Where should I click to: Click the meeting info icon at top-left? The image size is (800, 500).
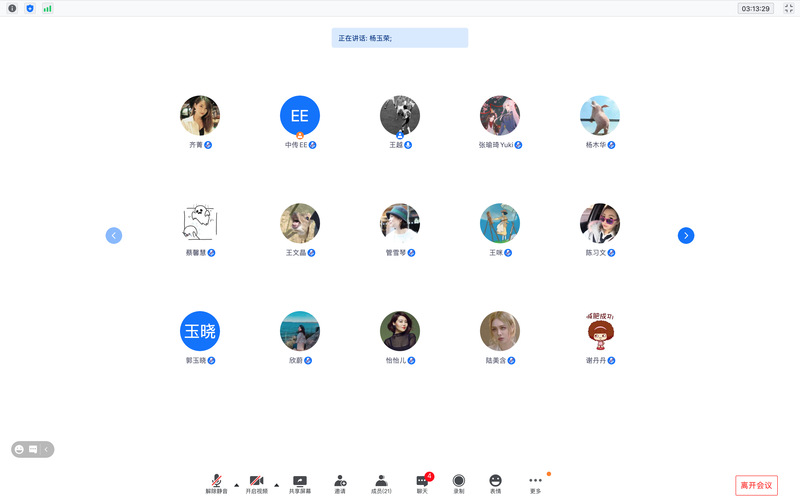click(x=13, y=8)
